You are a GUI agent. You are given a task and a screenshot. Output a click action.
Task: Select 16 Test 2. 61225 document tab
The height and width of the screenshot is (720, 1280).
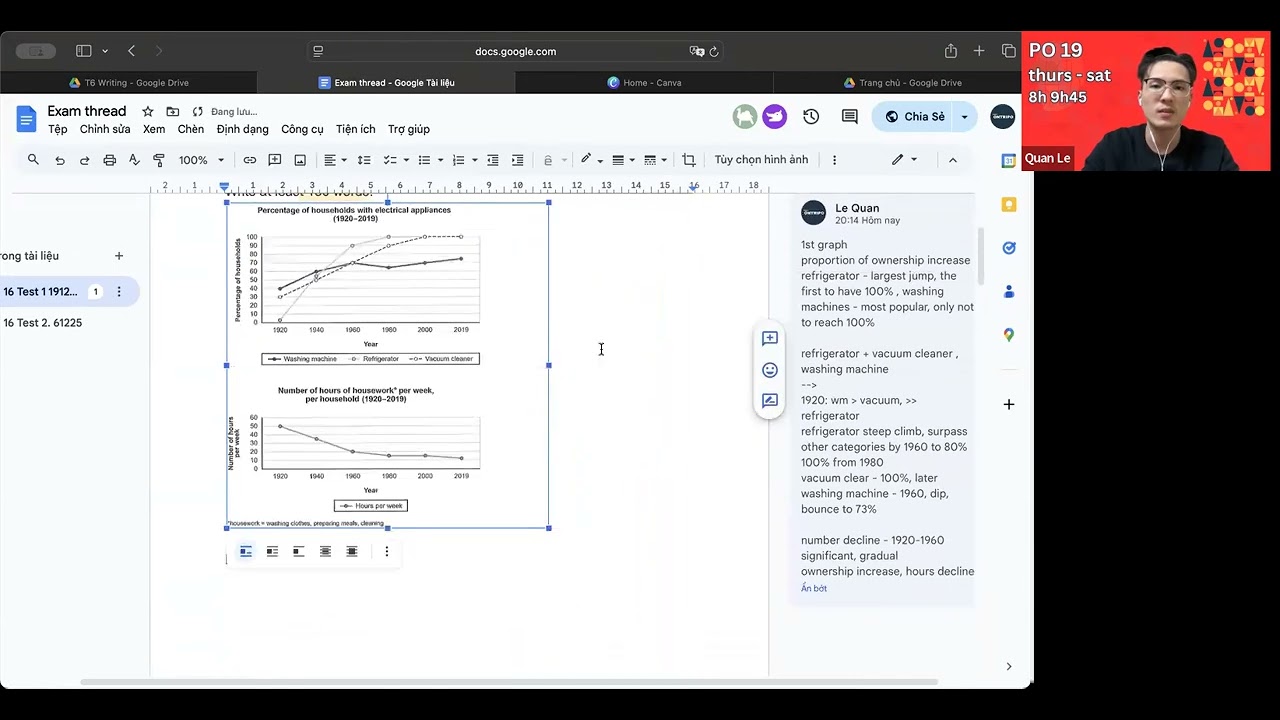(43, 323)
